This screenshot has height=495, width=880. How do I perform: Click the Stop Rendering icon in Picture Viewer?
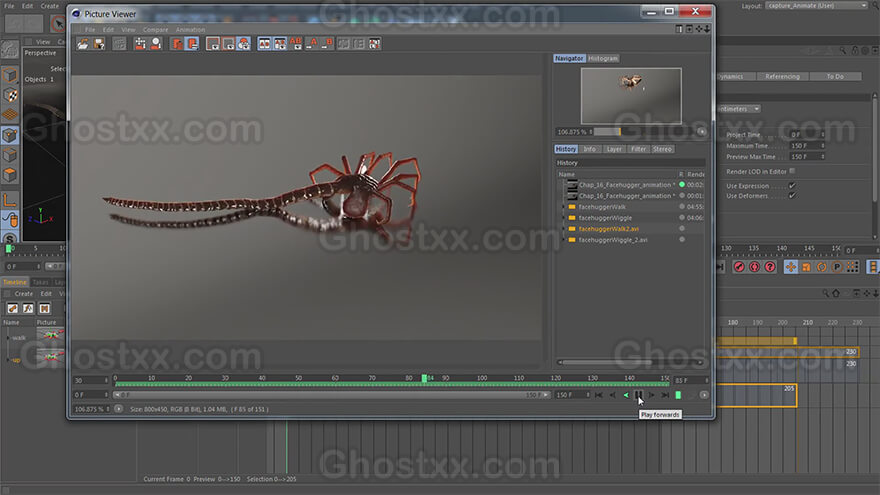point(119,44)
